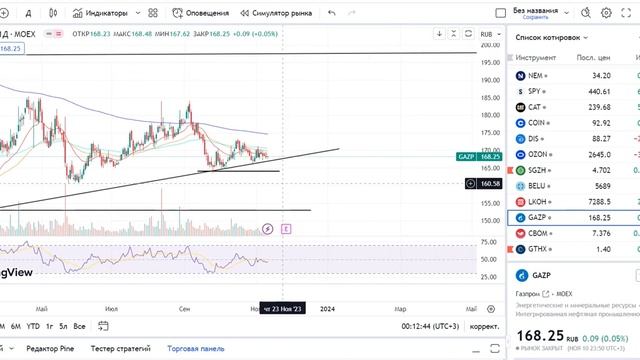
Task: Select the SPY watchlist row
Action: point(573,91)
